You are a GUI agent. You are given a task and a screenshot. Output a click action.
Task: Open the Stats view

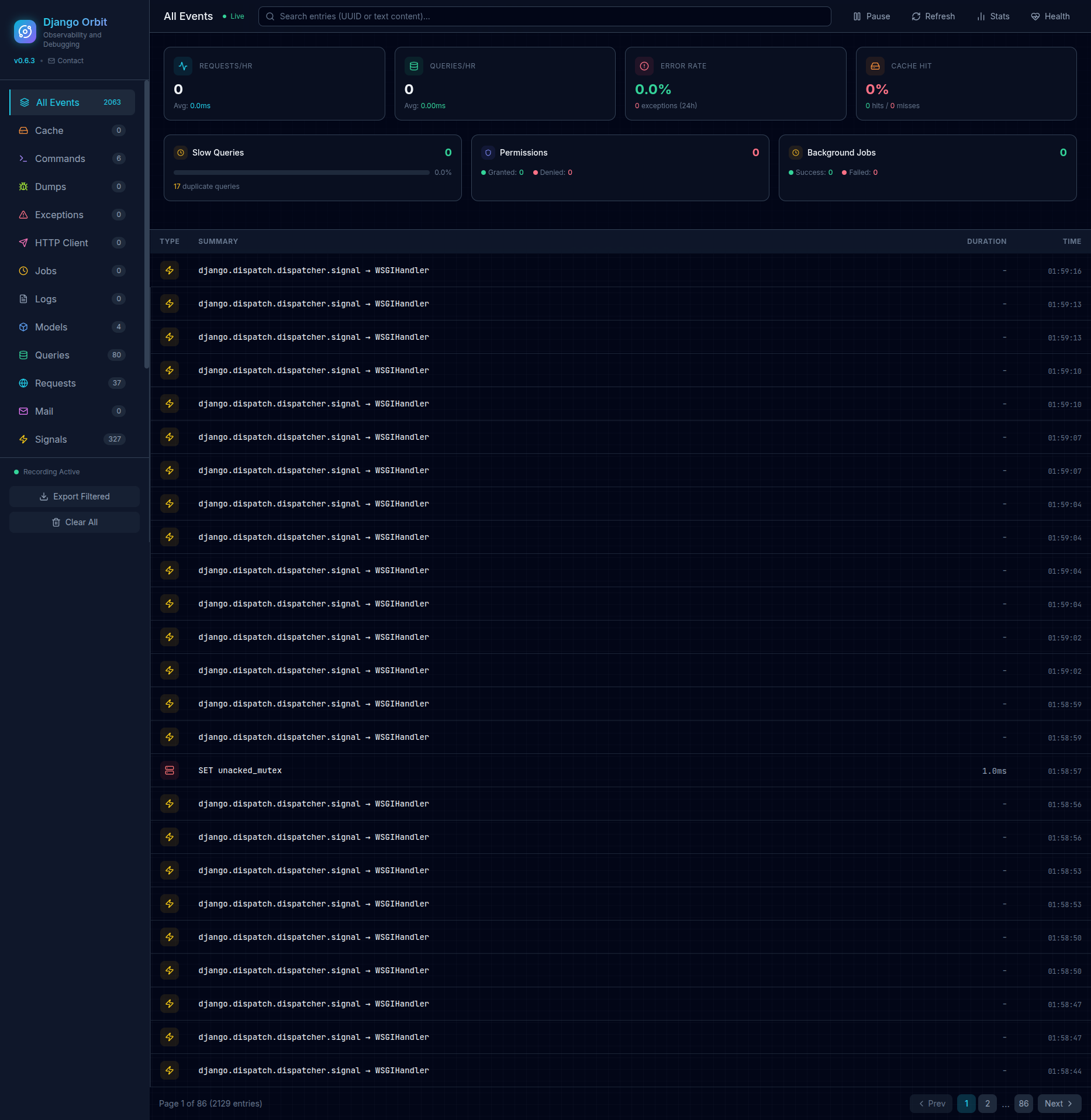[993, 16]
